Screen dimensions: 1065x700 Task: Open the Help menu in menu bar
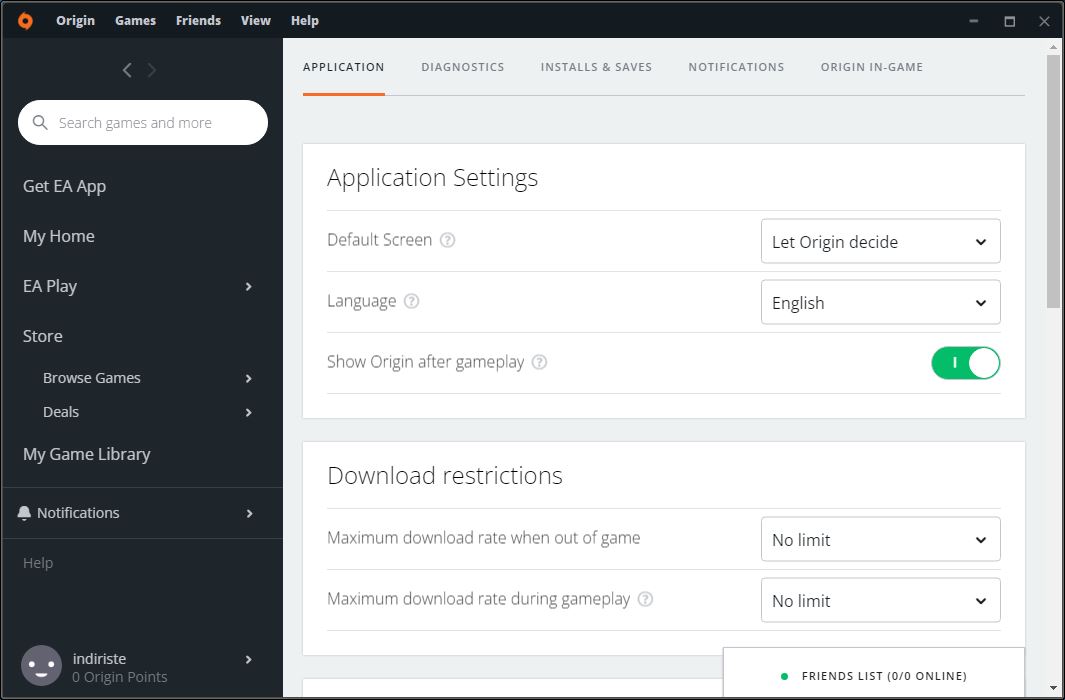click(x=304, y=20)
